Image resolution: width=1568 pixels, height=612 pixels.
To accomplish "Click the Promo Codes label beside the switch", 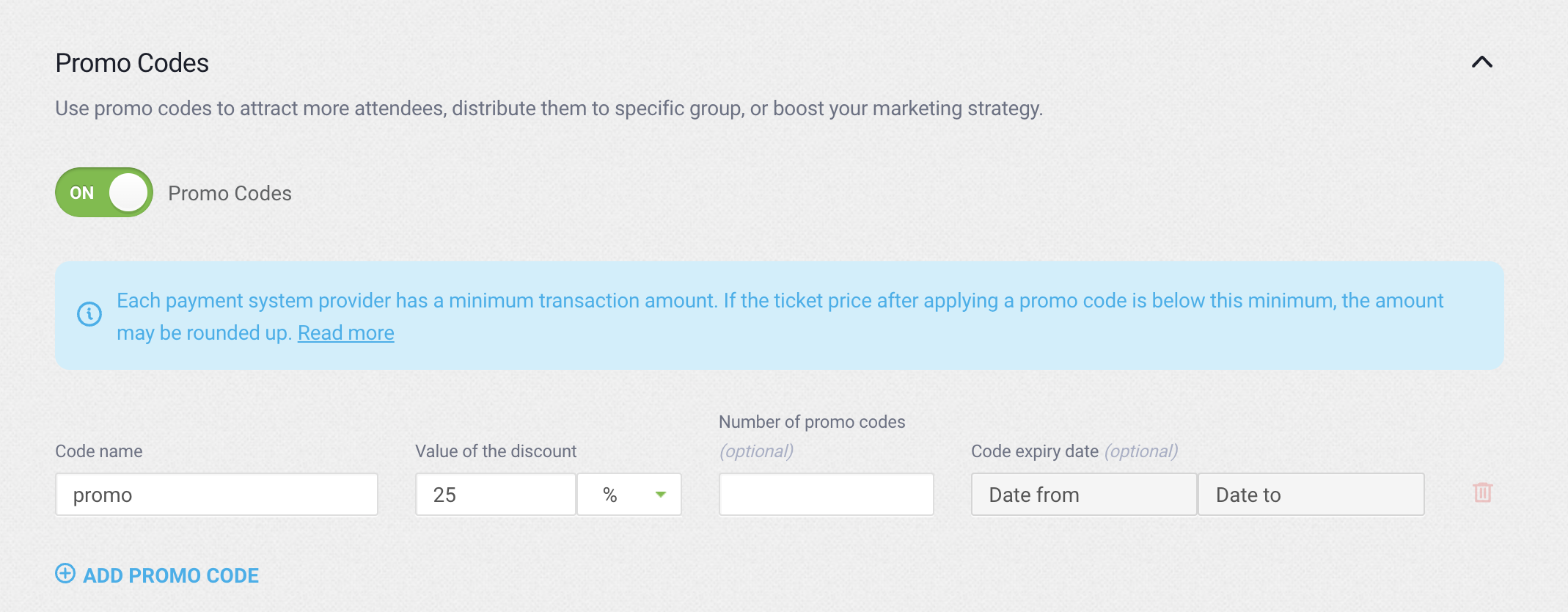I will point(230,194).
